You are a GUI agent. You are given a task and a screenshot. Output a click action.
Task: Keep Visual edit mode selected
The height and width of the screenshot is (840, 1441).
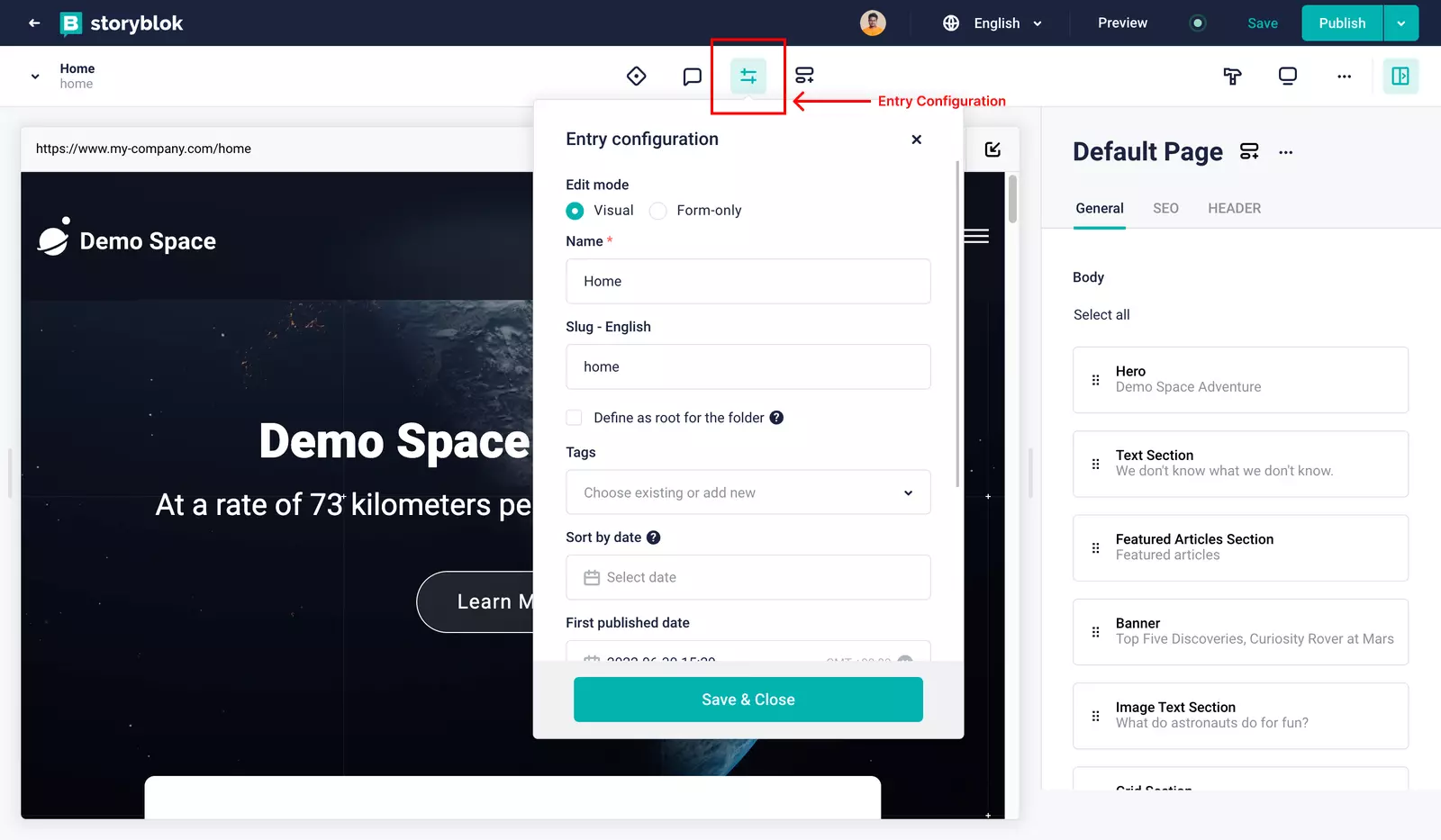[575, 210]
